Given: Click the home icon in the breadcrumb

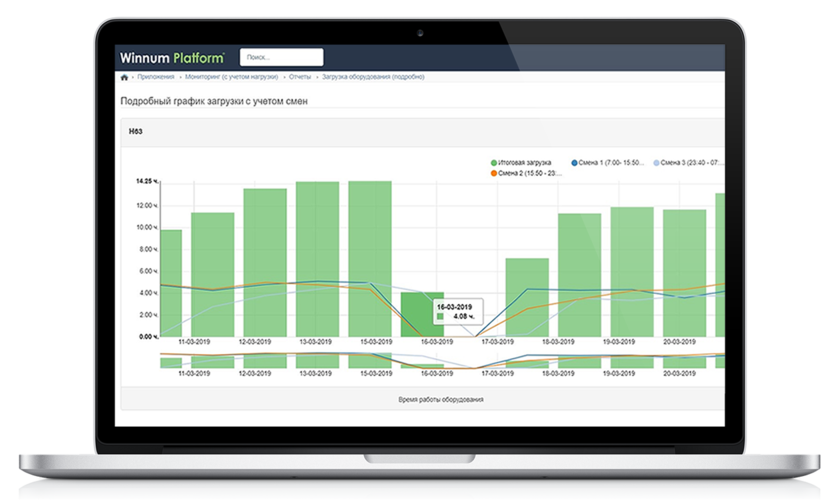Looking at the screenshot, I should point(124,77).
